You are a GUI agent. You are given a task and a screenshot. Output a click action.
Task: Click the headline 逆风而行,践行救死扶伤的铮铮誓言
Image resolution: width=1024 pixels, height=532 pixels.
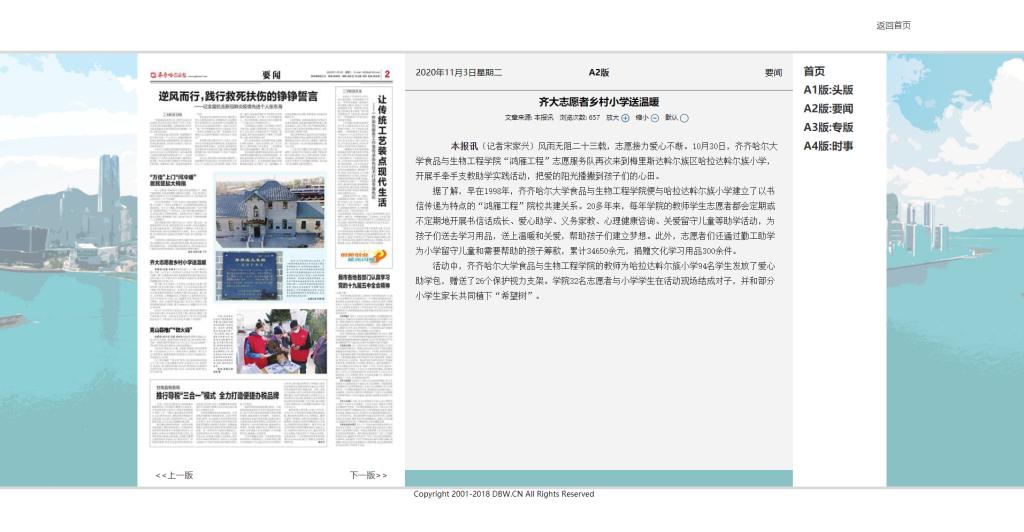pos(238,96)
